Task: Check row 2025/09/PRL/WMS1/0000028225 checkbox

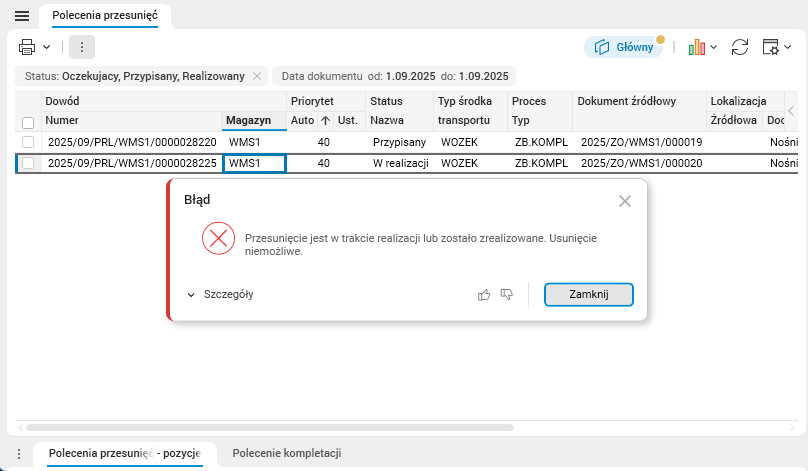Action: (28, 163)
